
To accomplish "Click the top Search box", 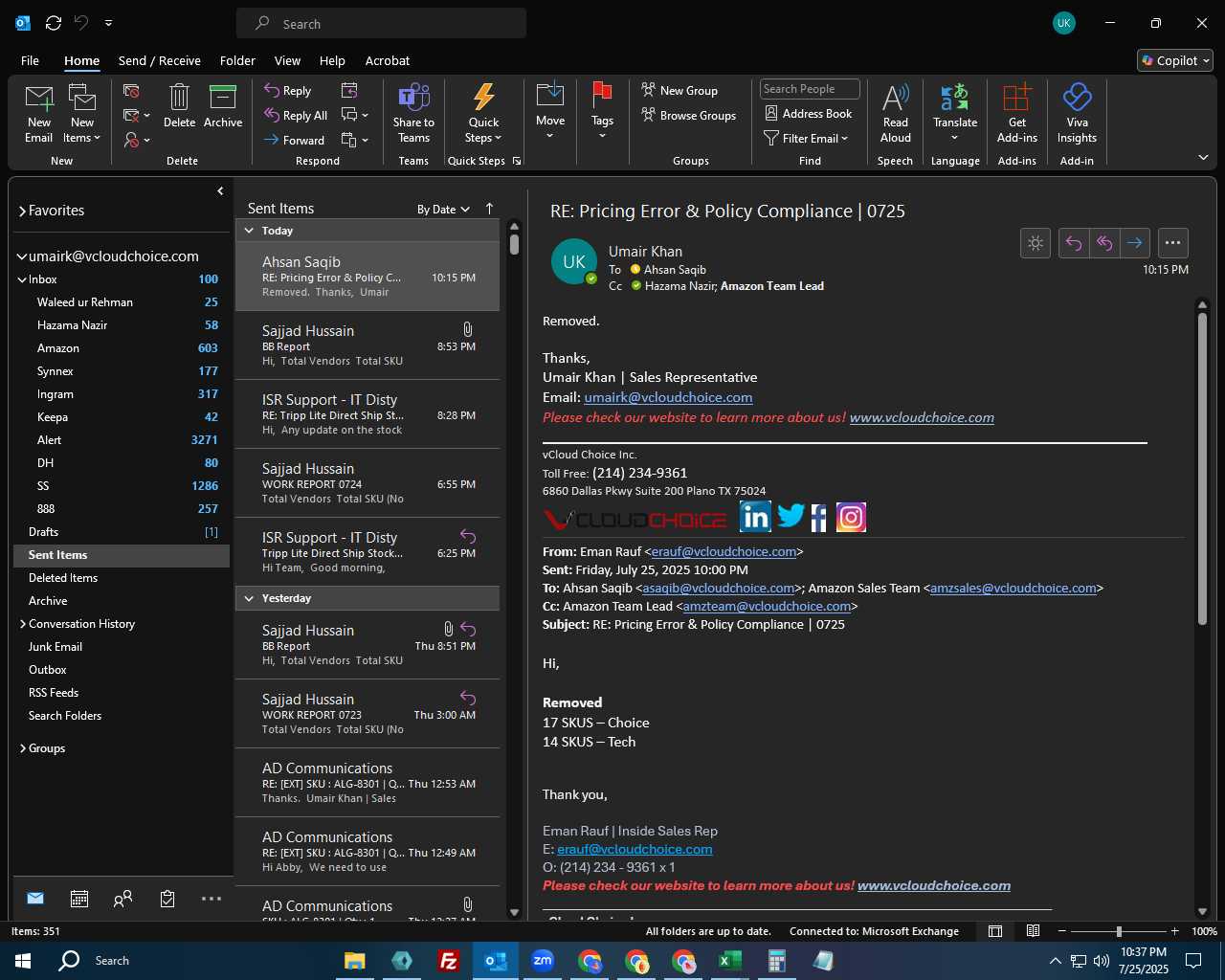I will coord(381,23).
